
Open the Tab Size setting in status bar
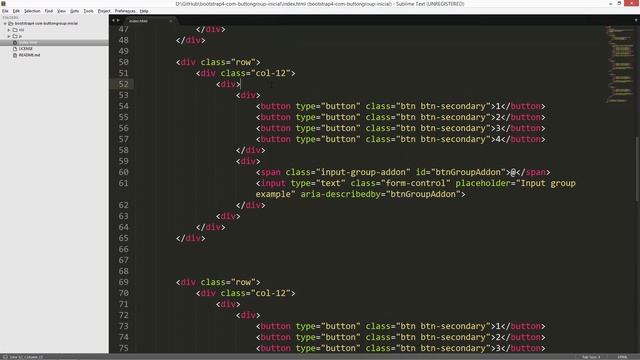click(x=591, y=357)
